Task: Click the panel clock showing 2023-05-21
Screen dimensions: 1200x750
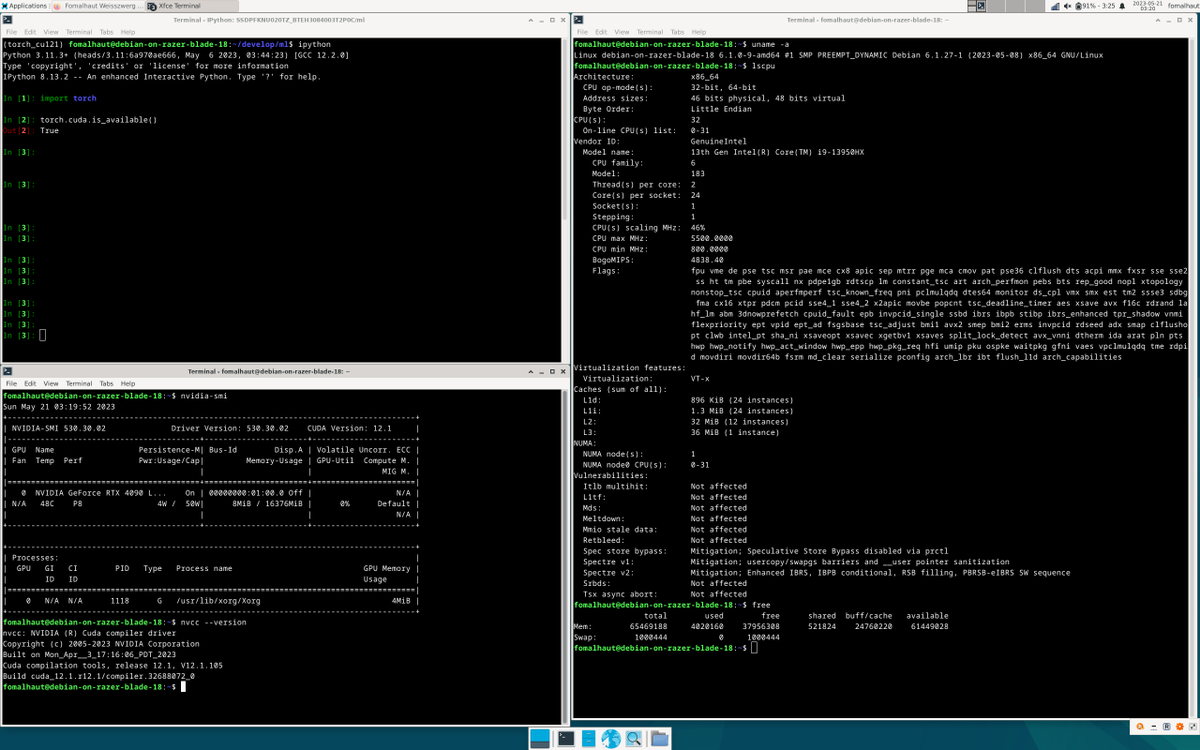Action: coord(1147,6)
